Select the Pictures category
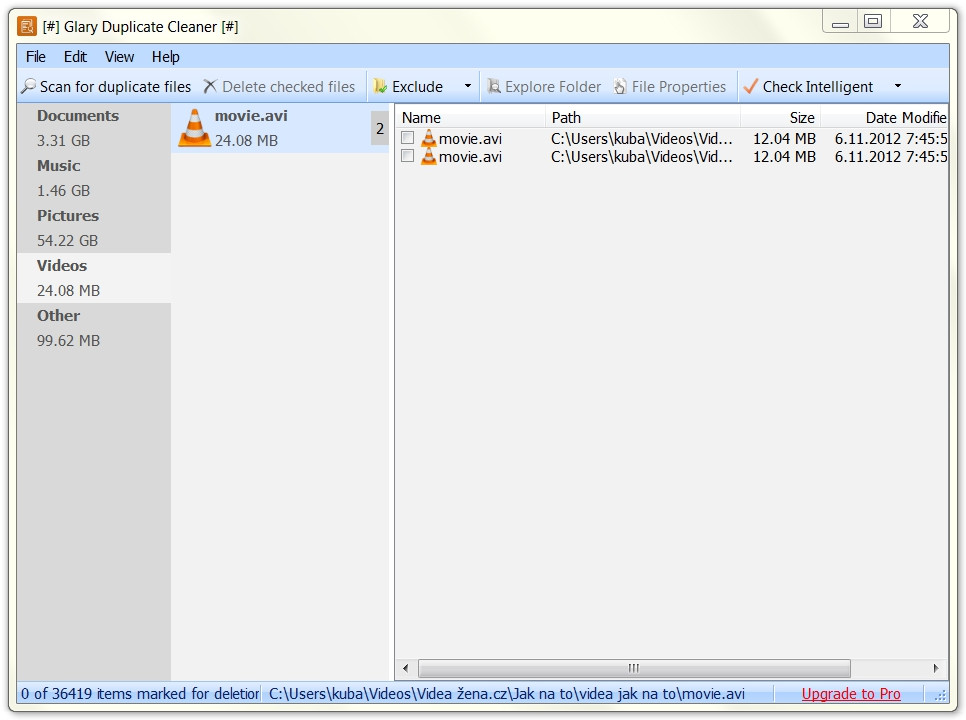Screen dimensions: 966x720 [x=94, y=228]
